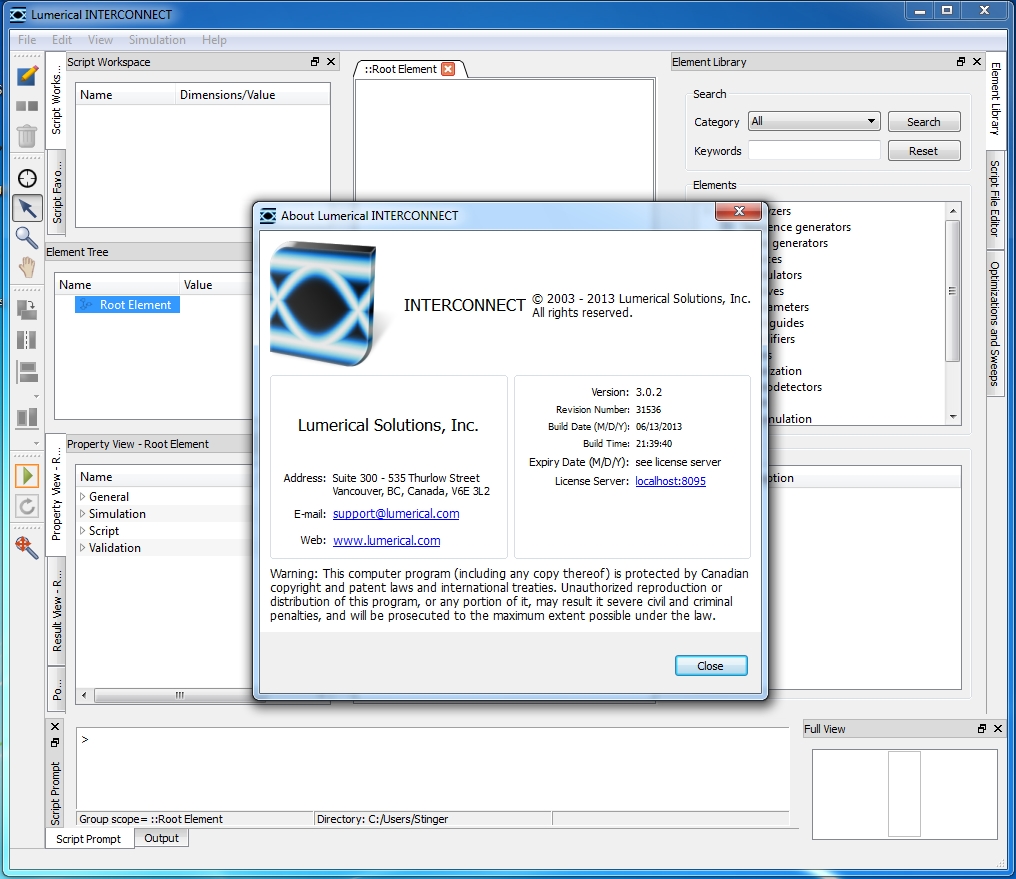1016x879 pixels.
Task: Float the Full View panel
Action: [x=982, y=729]
